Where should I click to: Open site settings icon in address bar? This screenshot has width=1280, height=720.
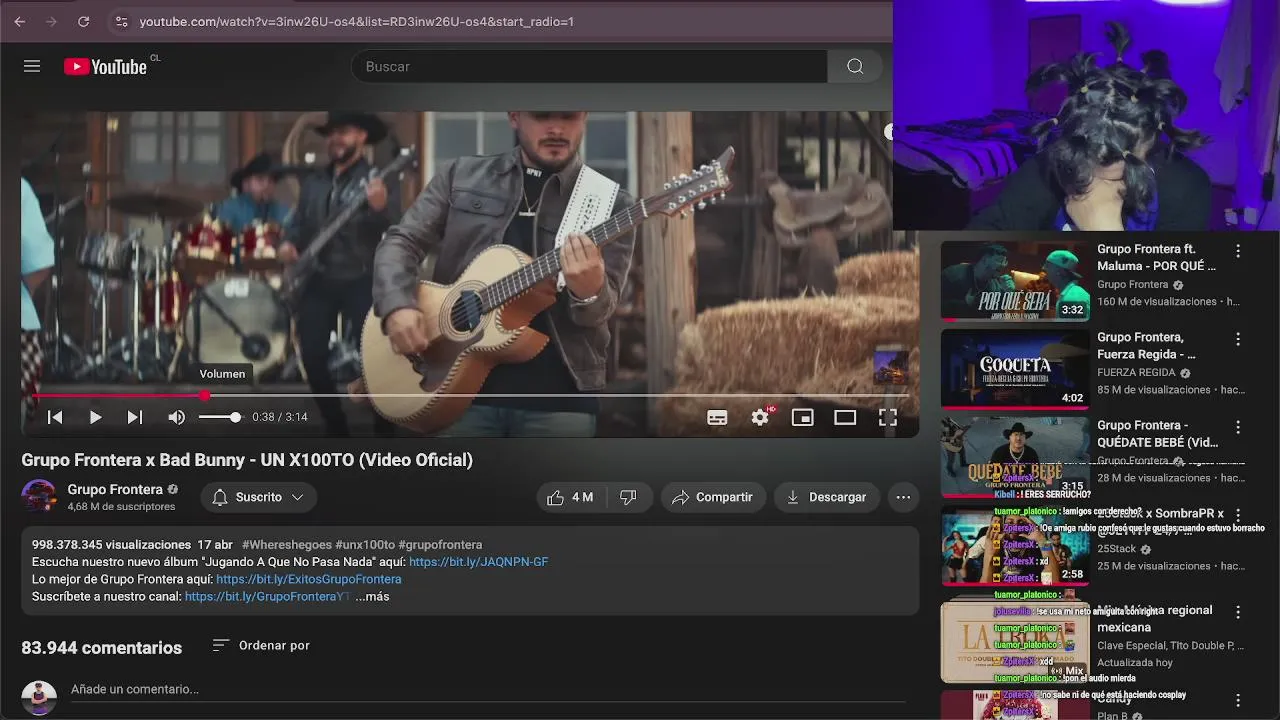coord(121,21)
